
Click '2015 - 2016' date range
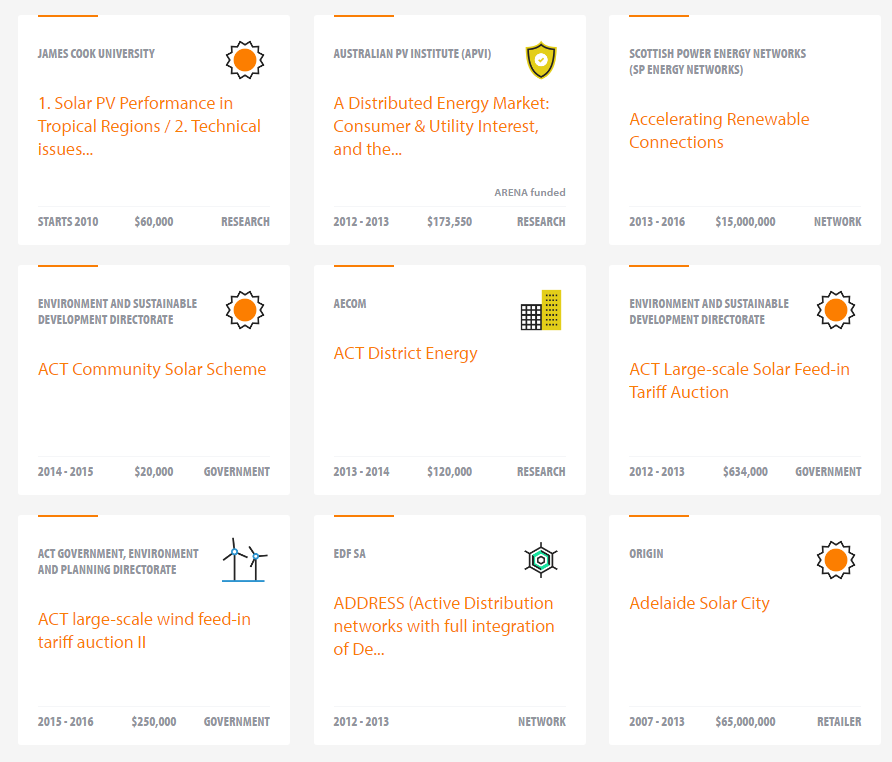(x=65, y=721)
